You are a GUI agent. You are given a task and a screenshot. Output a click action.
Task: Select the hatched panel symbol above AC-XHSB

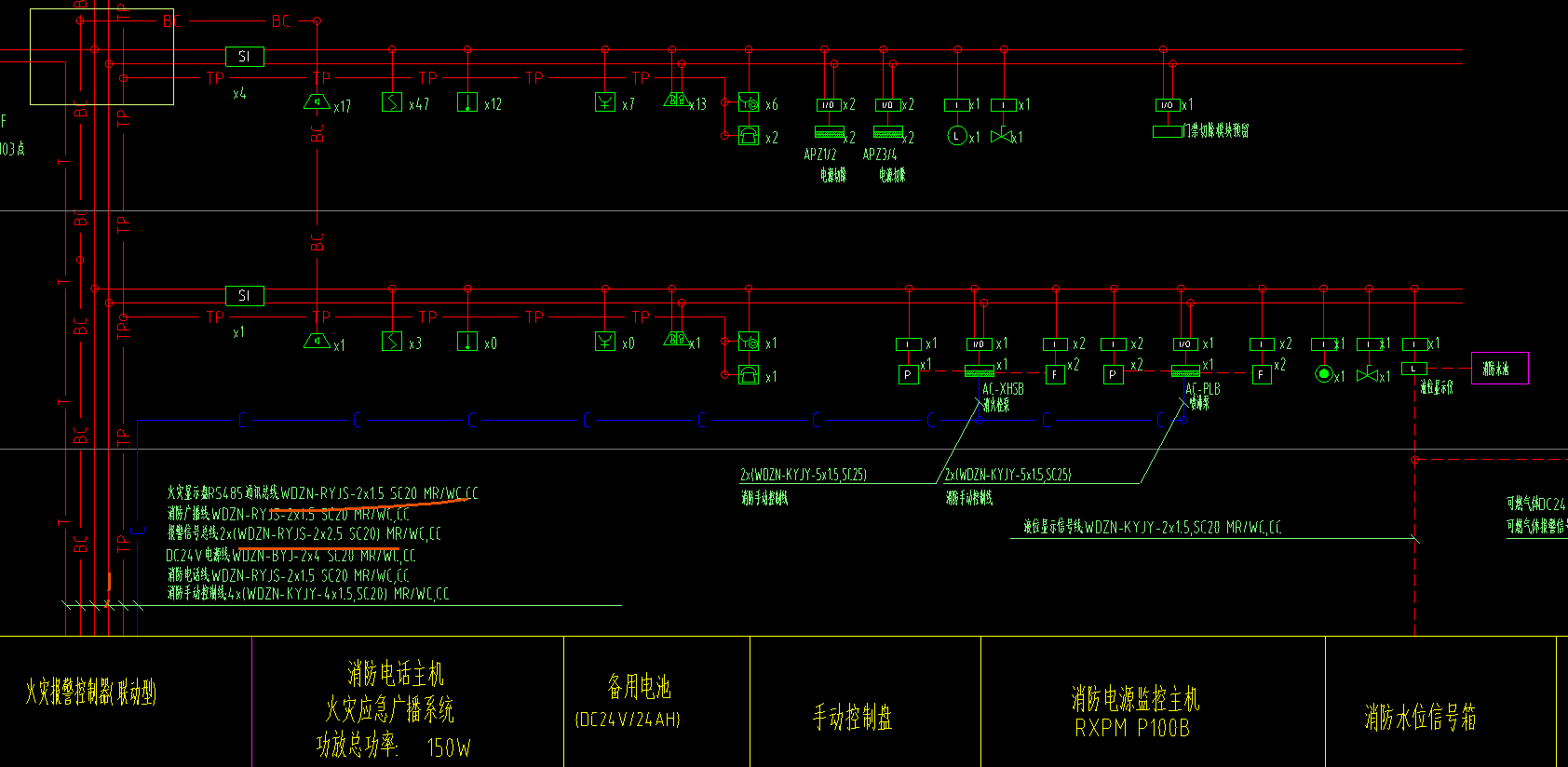tap(980, 371)
